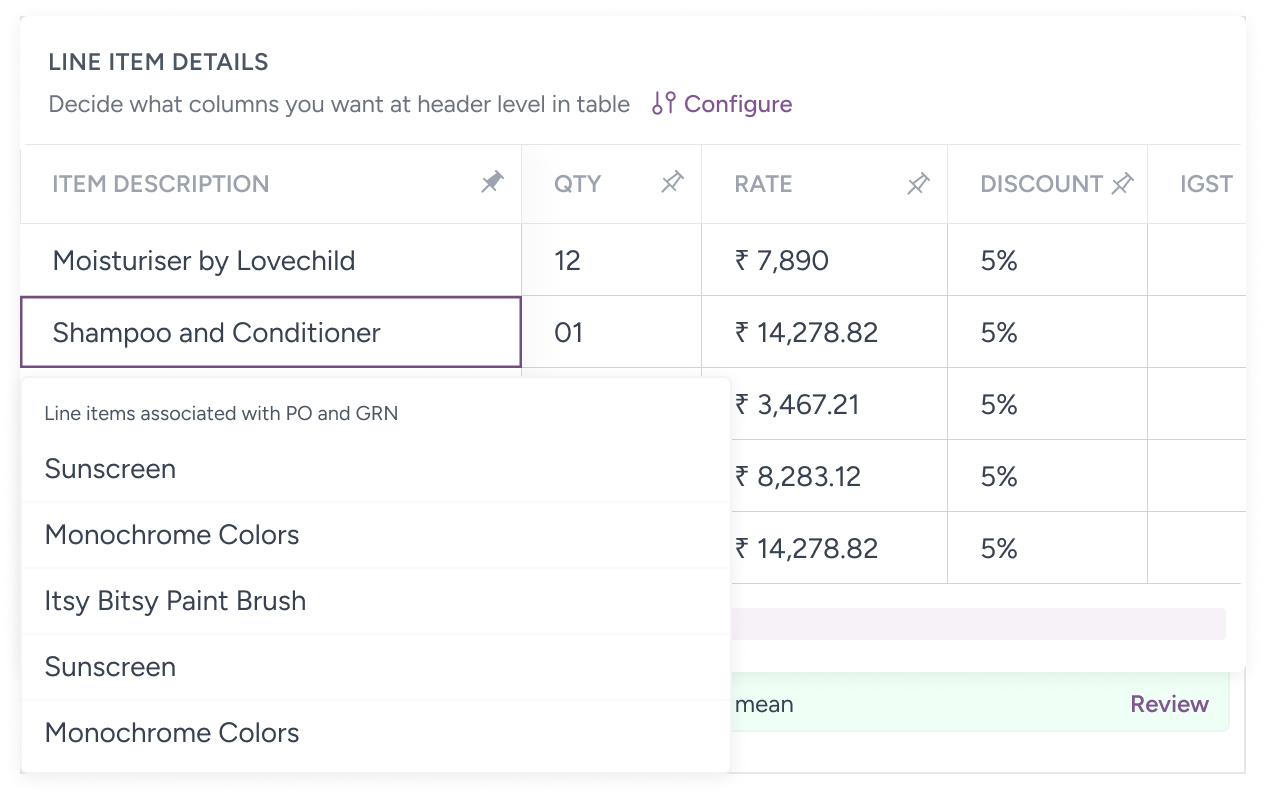Click the ₹ 8,283.12 rate cell

coord(797,477)
